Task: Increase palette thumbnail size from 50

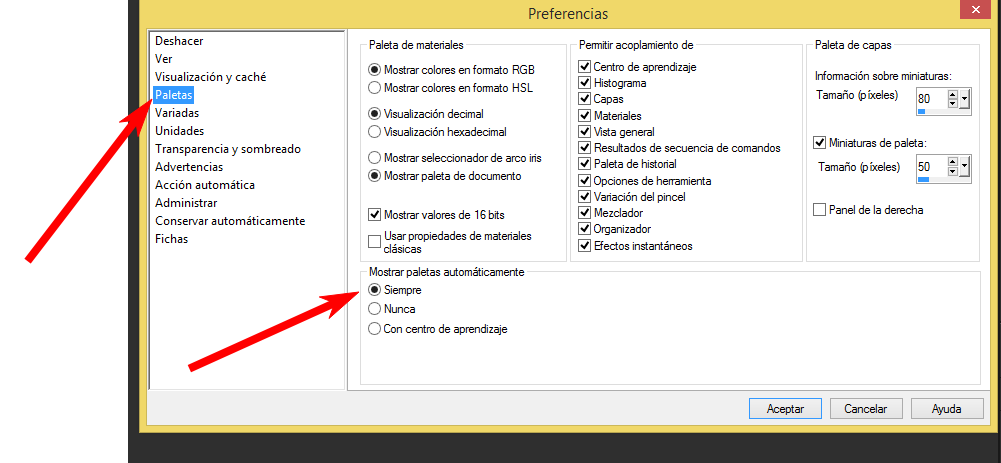Action: tap(952, 163)
